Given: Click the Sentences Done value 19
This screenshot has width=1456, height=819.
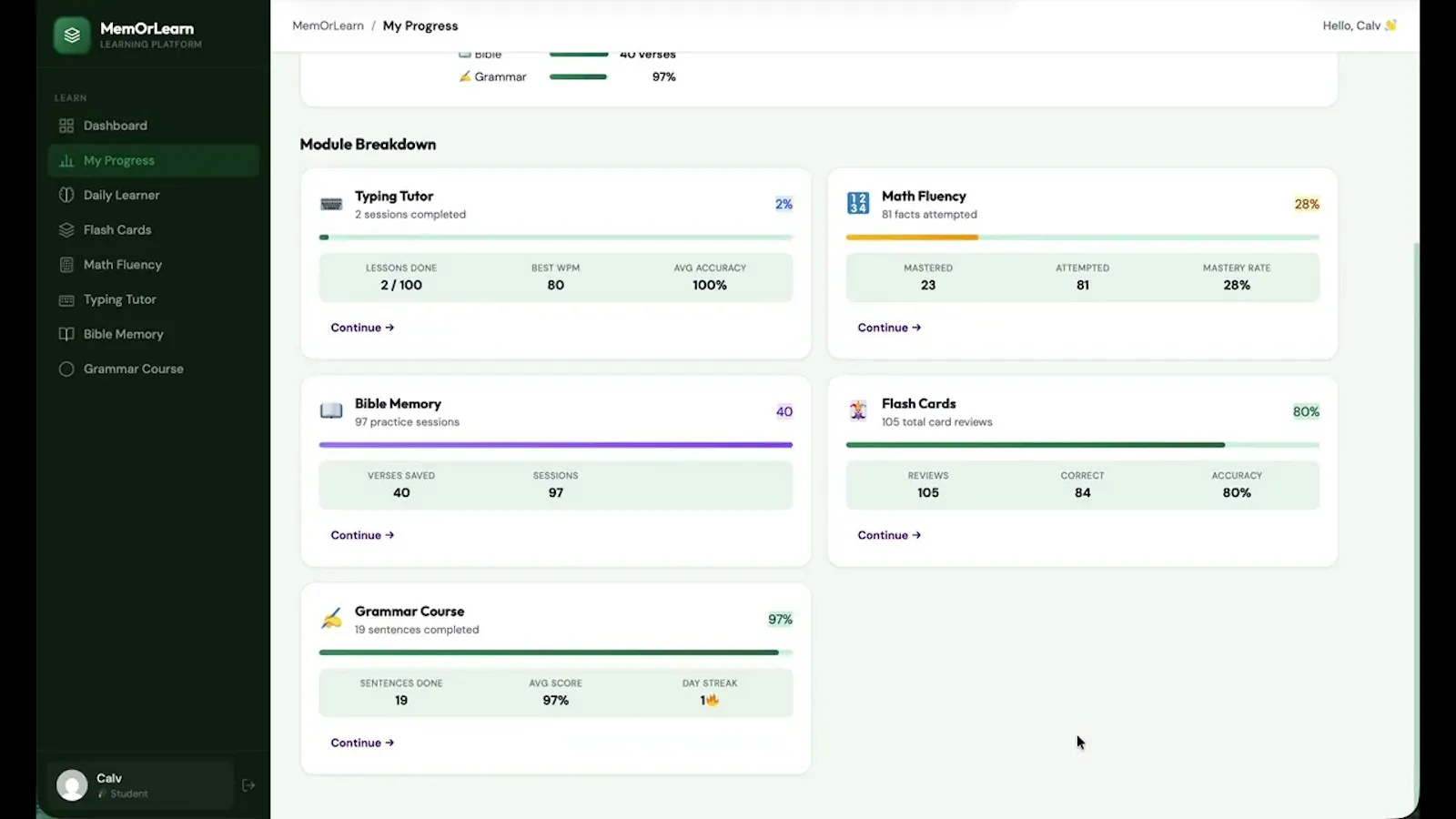Looking at the screenshot, I should click(401, 700).
